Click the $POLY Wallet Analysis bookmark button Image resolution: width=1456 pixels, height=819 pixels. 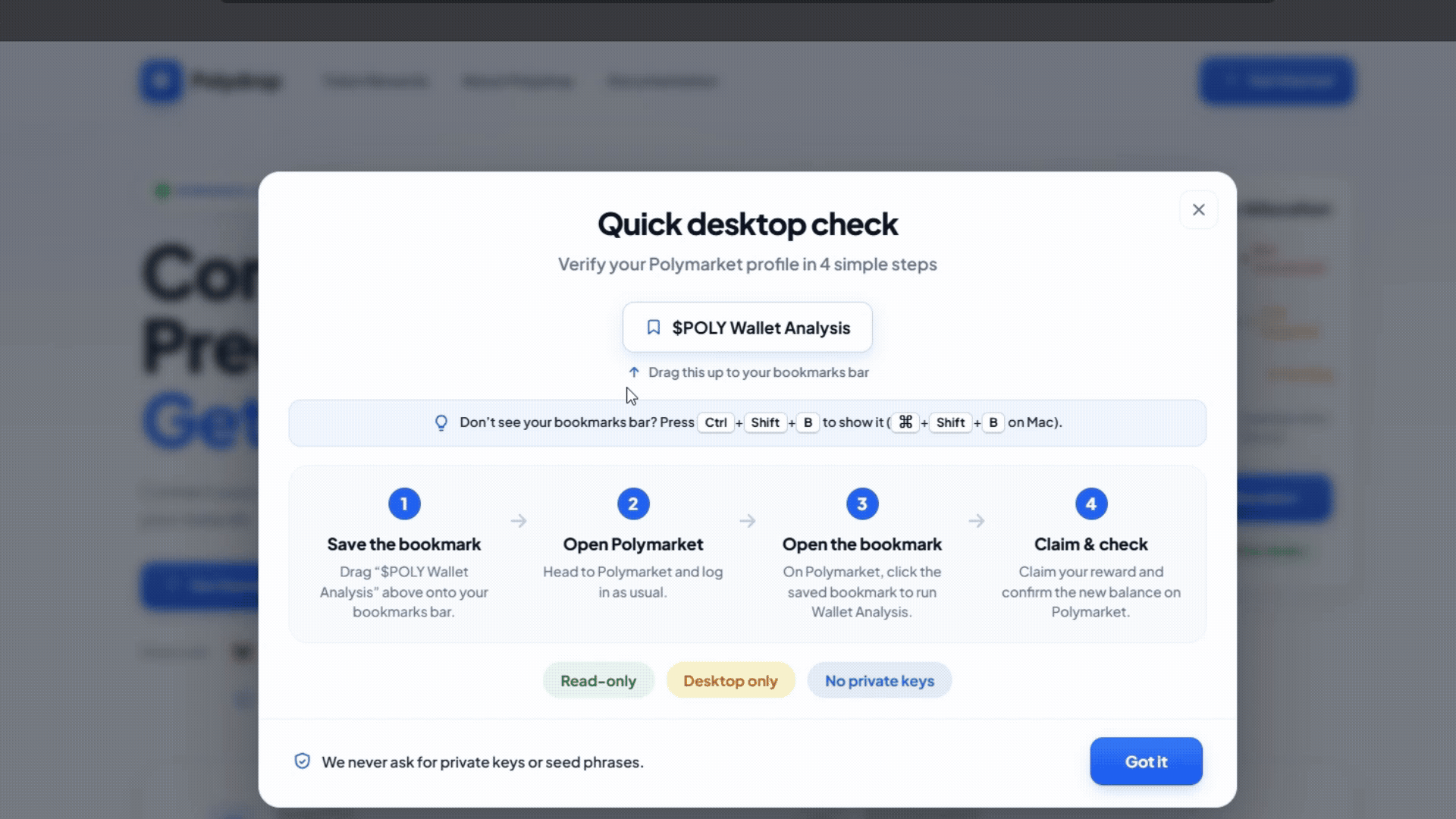click(747, 328)
